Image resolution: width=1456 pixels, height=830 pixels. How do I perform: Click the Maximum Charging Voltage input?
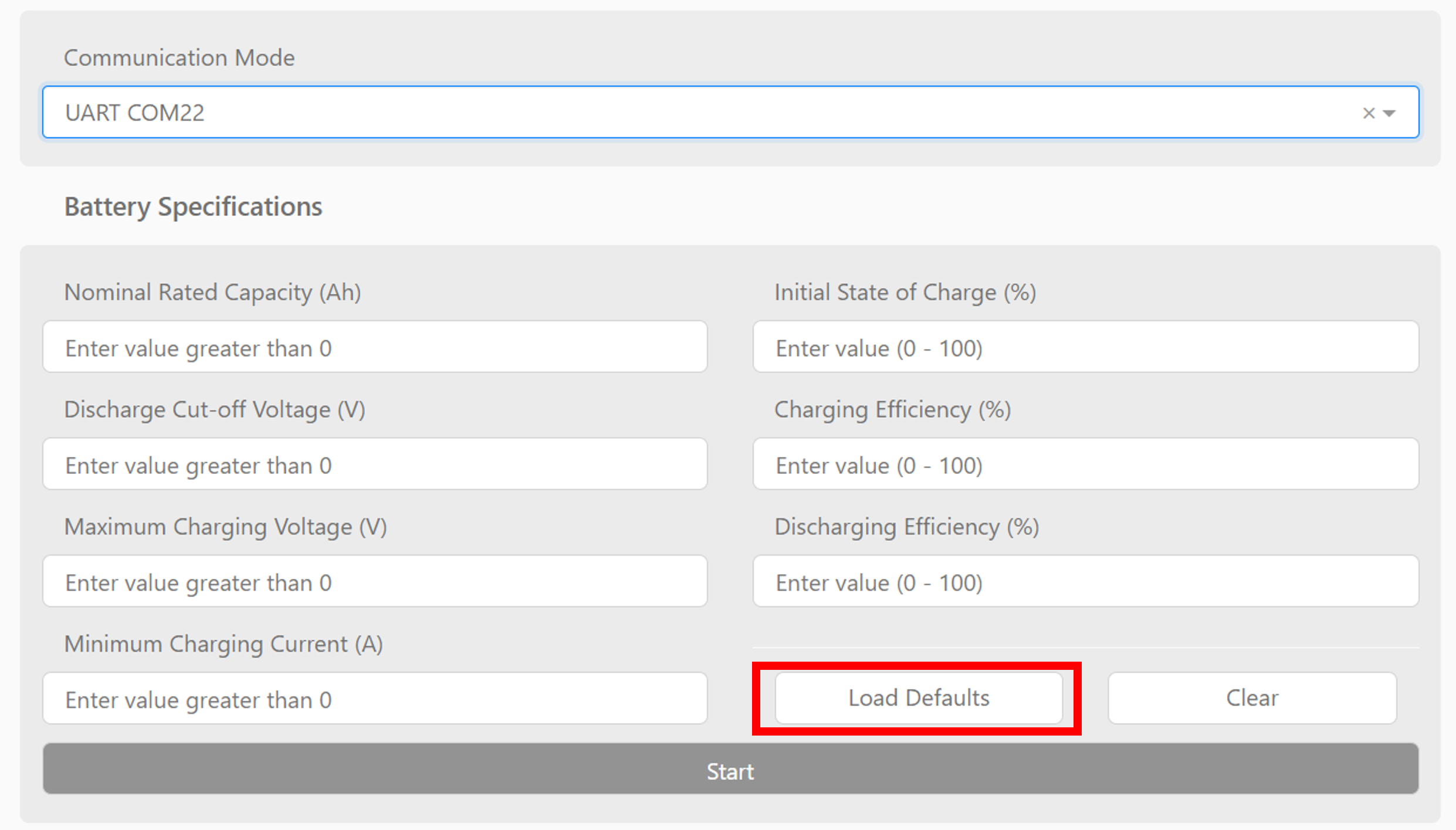coord(374,581)
